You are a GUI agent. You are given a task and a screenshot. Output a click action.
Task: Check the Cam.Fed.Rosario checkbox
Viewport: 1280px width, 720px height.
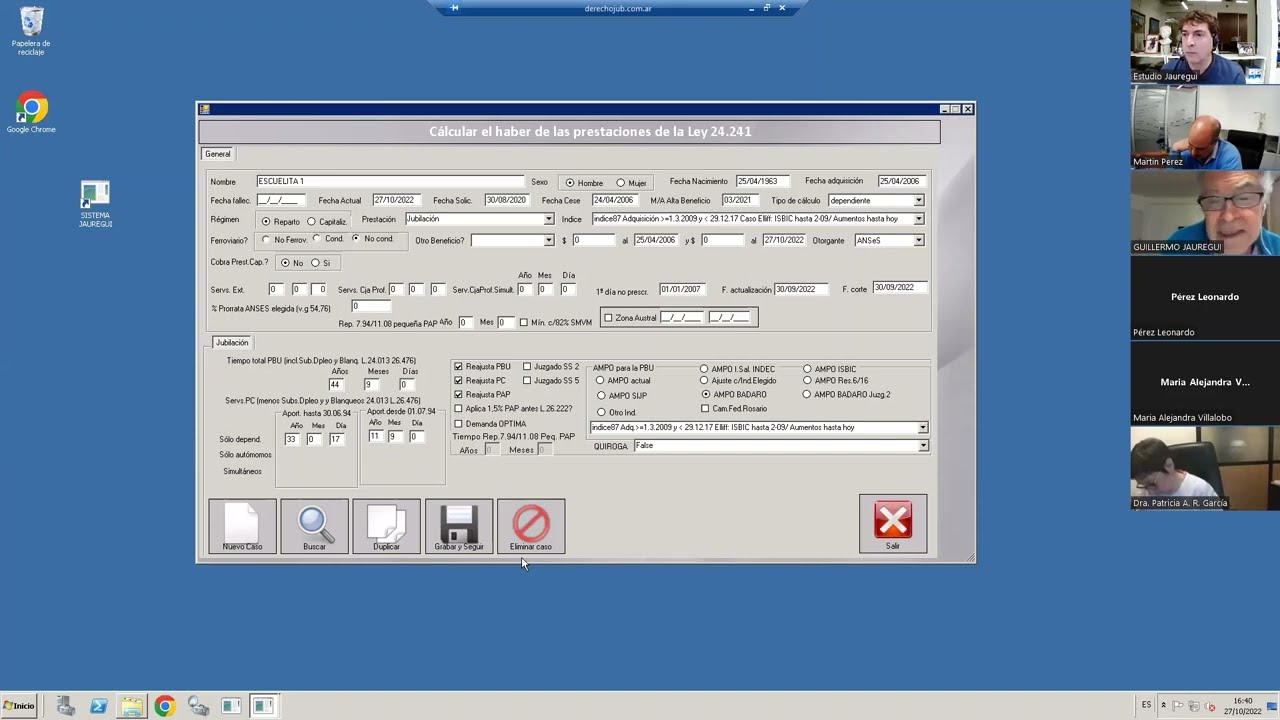tap(705, 408)
